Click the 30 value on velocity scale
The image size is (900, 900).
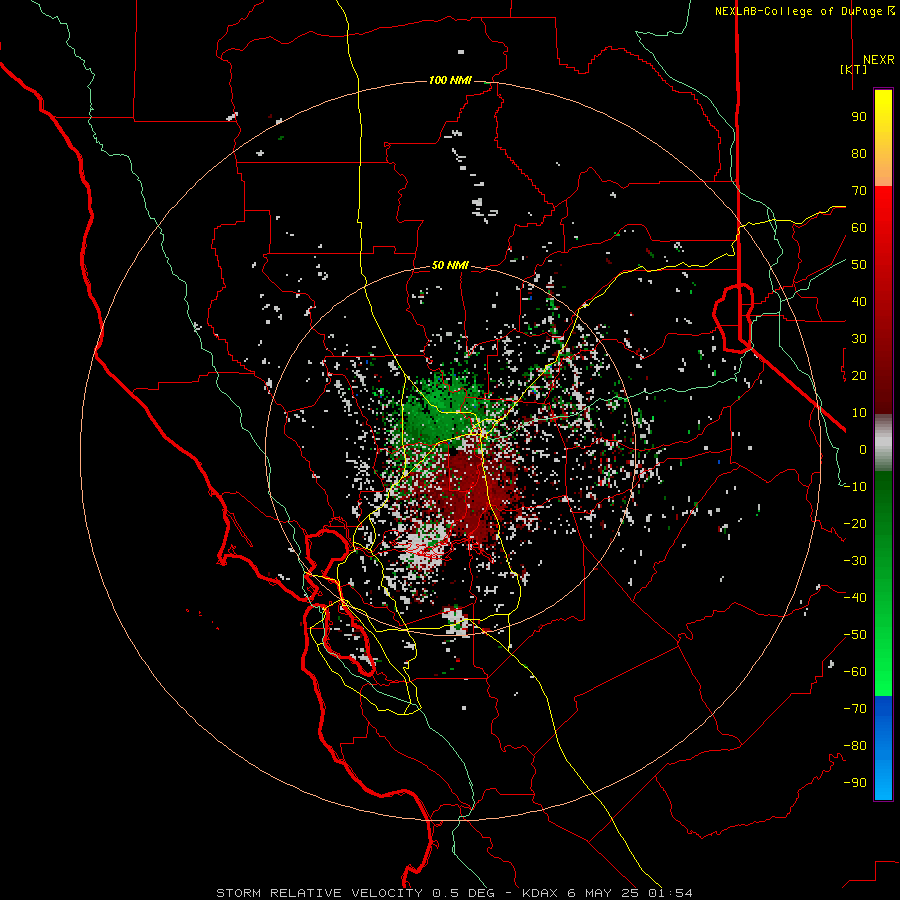[859, 339]
